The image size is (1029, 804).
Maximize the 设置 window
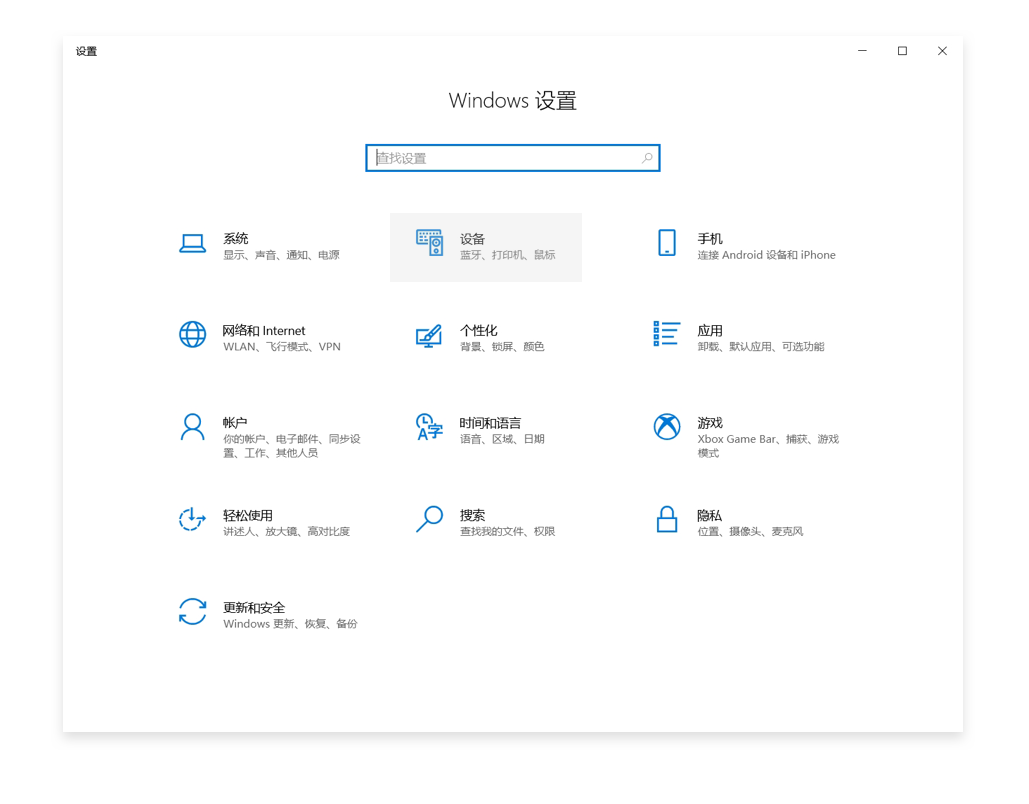902,51
